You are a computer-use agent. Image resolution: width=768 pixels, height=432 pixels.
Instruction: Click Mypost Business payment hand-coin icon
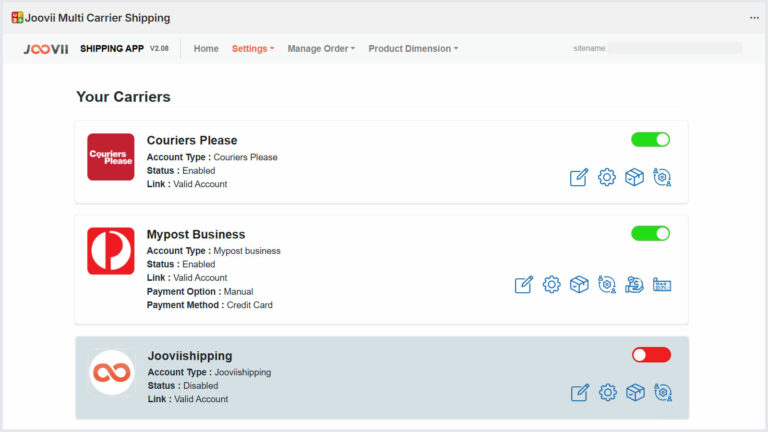(634, 285)
